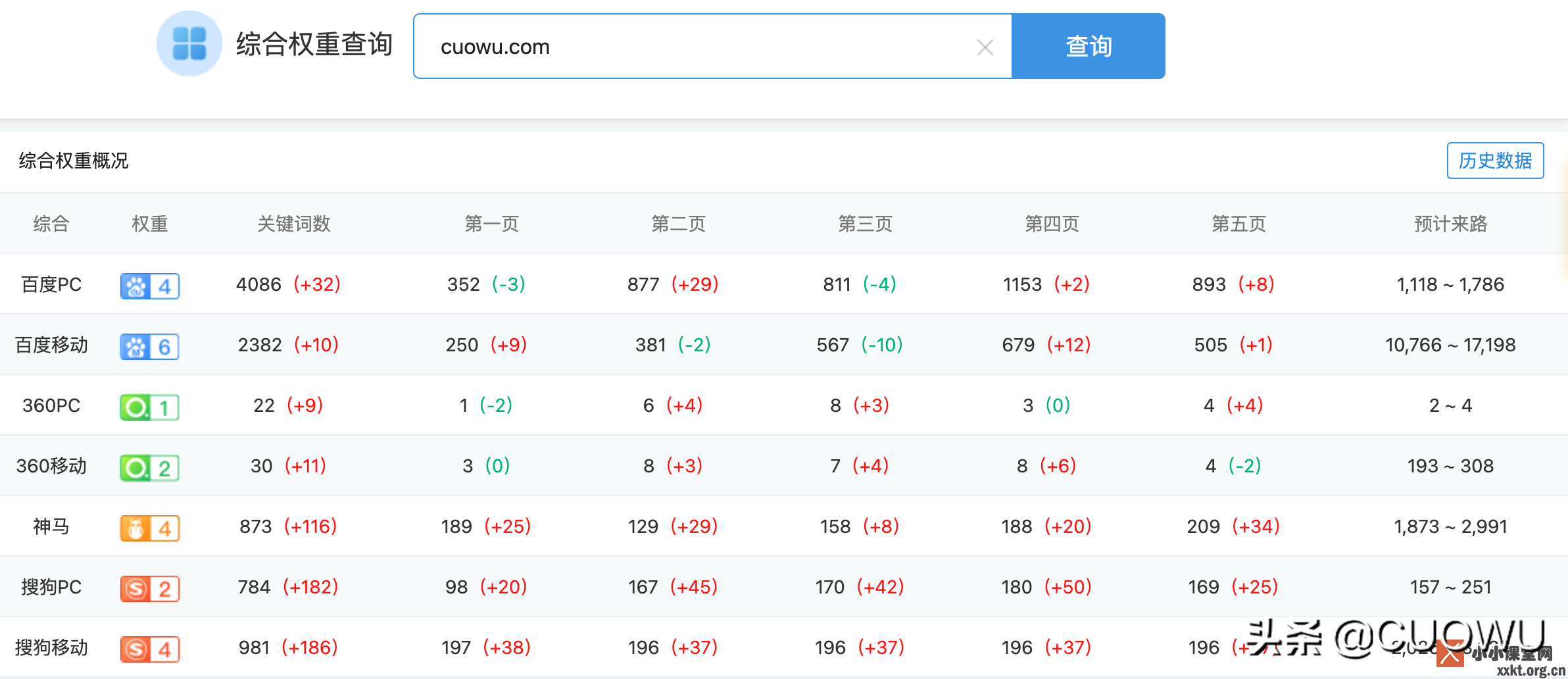This screenshot has height=679, width=1568.
Task: Clear the search field with the X icon
Action: pos(985,47)
